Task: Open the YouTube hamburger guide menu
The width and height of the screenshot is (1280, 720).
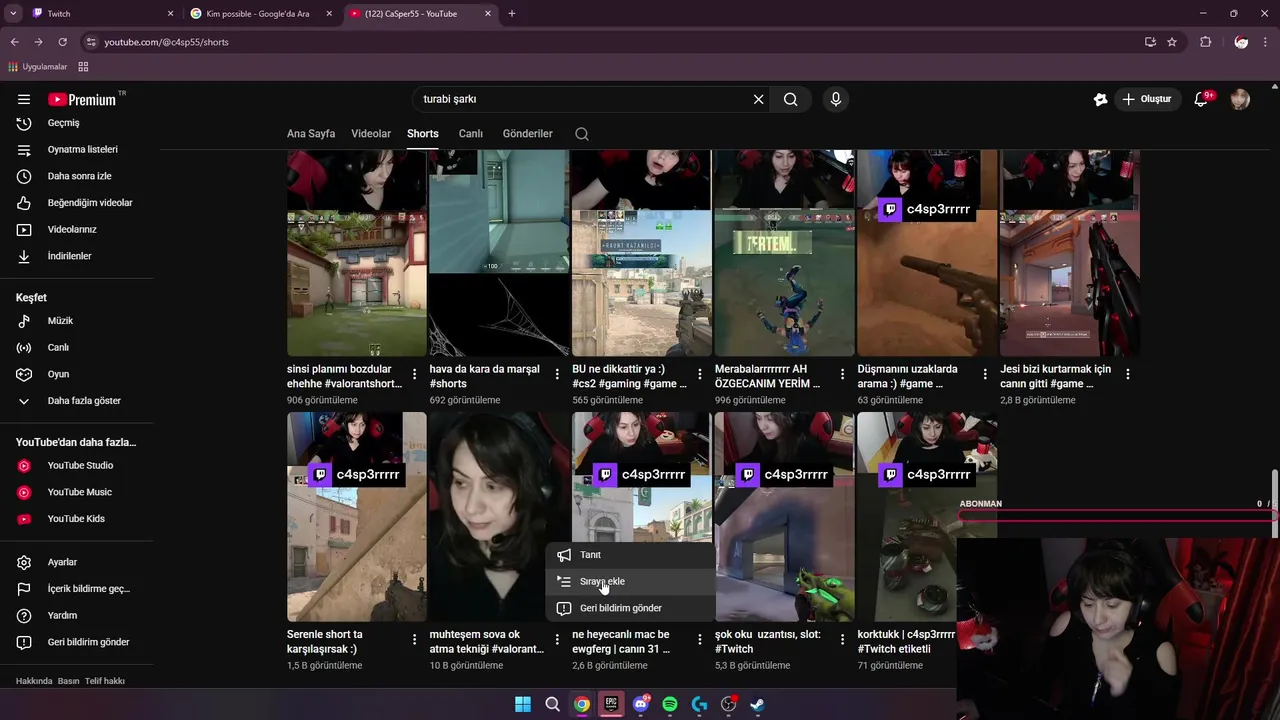Action: click(x=24, y=99)
